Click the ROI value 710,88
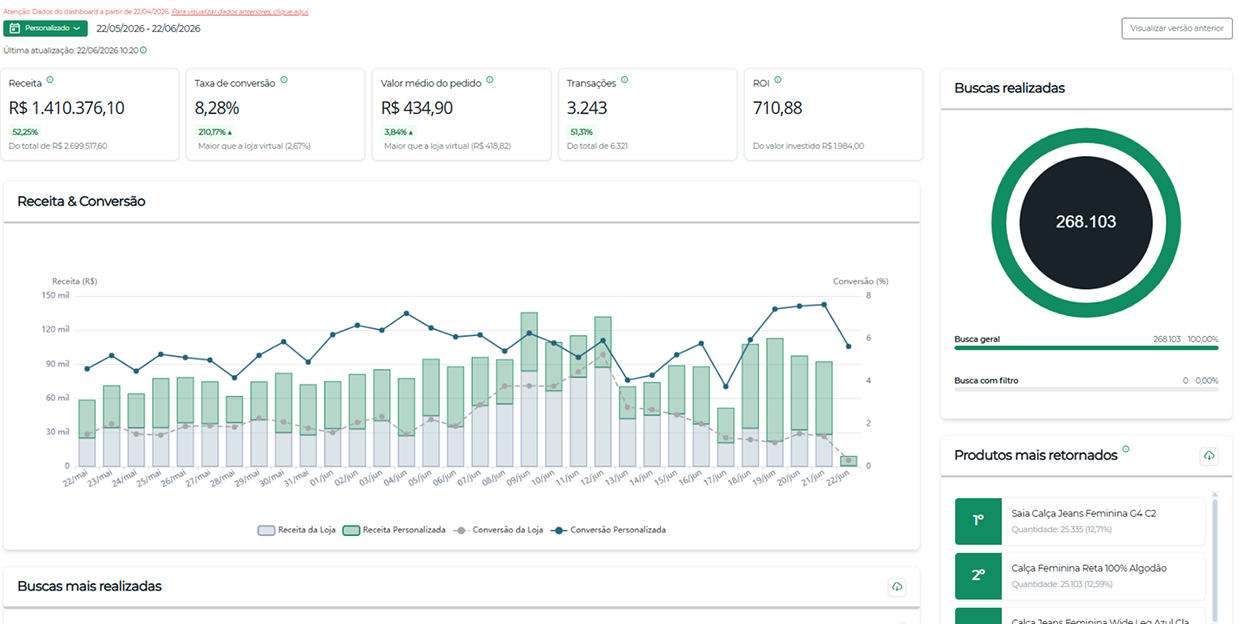 tap(778, 108)
